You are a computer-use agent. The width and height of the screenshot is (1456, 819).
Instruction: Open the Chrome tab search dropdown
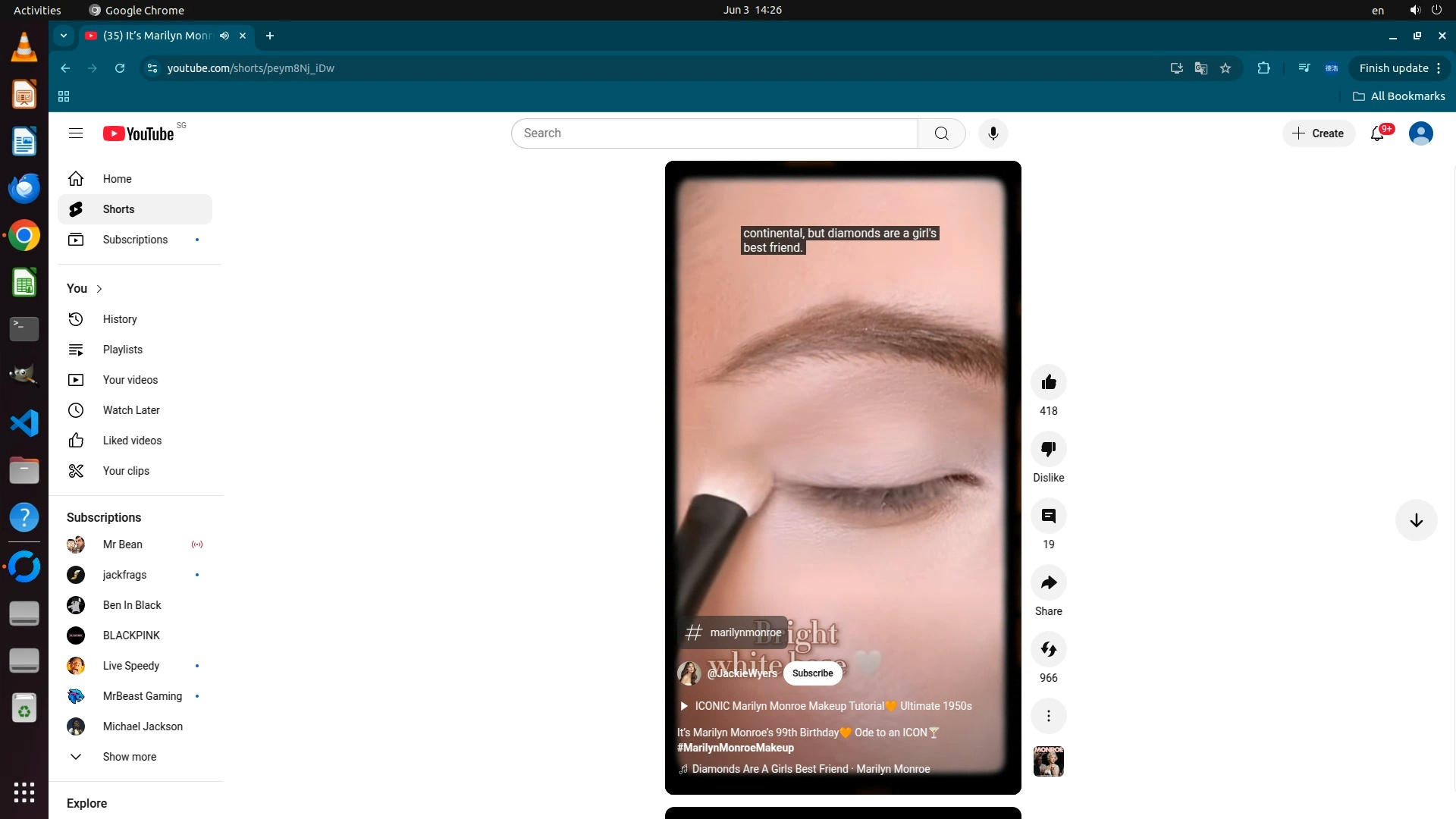[64, 36]
